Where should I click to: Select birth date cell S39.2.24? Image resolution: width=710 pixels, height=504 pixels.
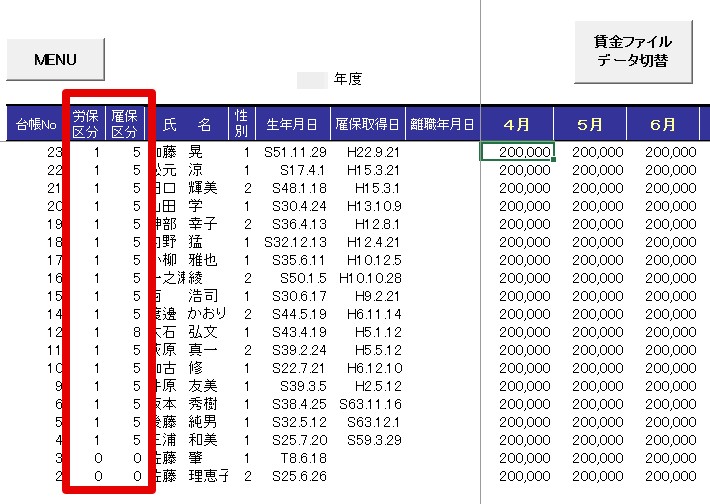pyautogui.click(x=299, y=350)
